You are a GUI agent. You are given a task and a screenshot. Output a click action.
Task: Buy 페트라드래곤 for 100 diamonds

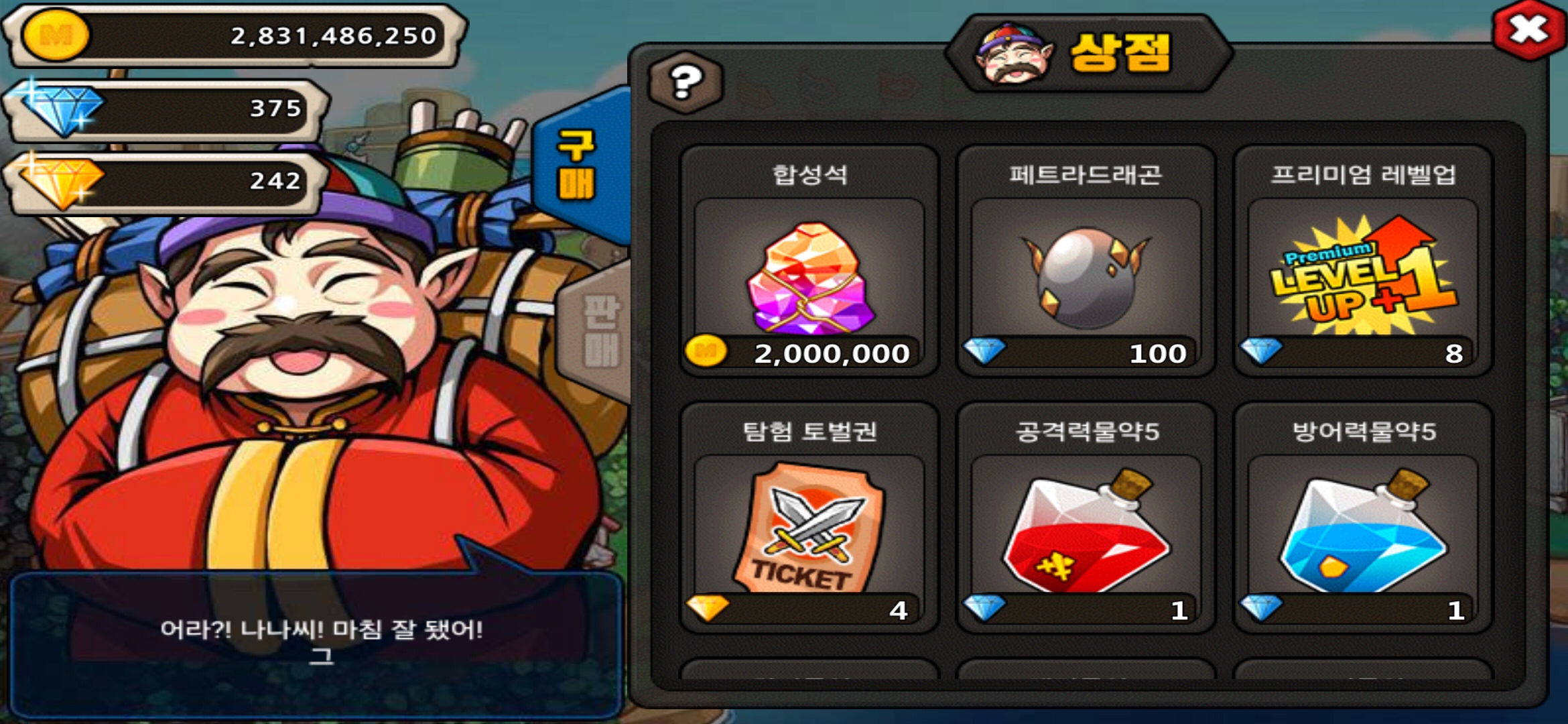1080,352
